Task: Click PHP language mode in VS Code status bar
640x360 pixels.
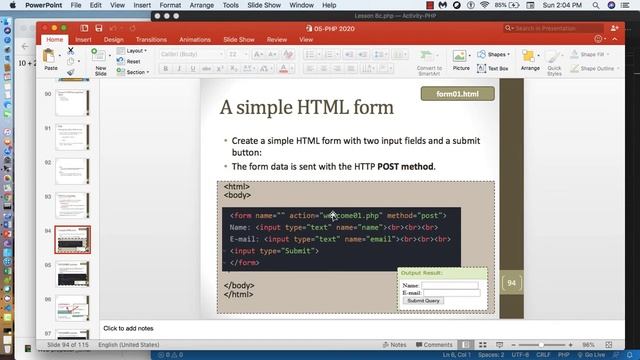Action: (564, 355)
